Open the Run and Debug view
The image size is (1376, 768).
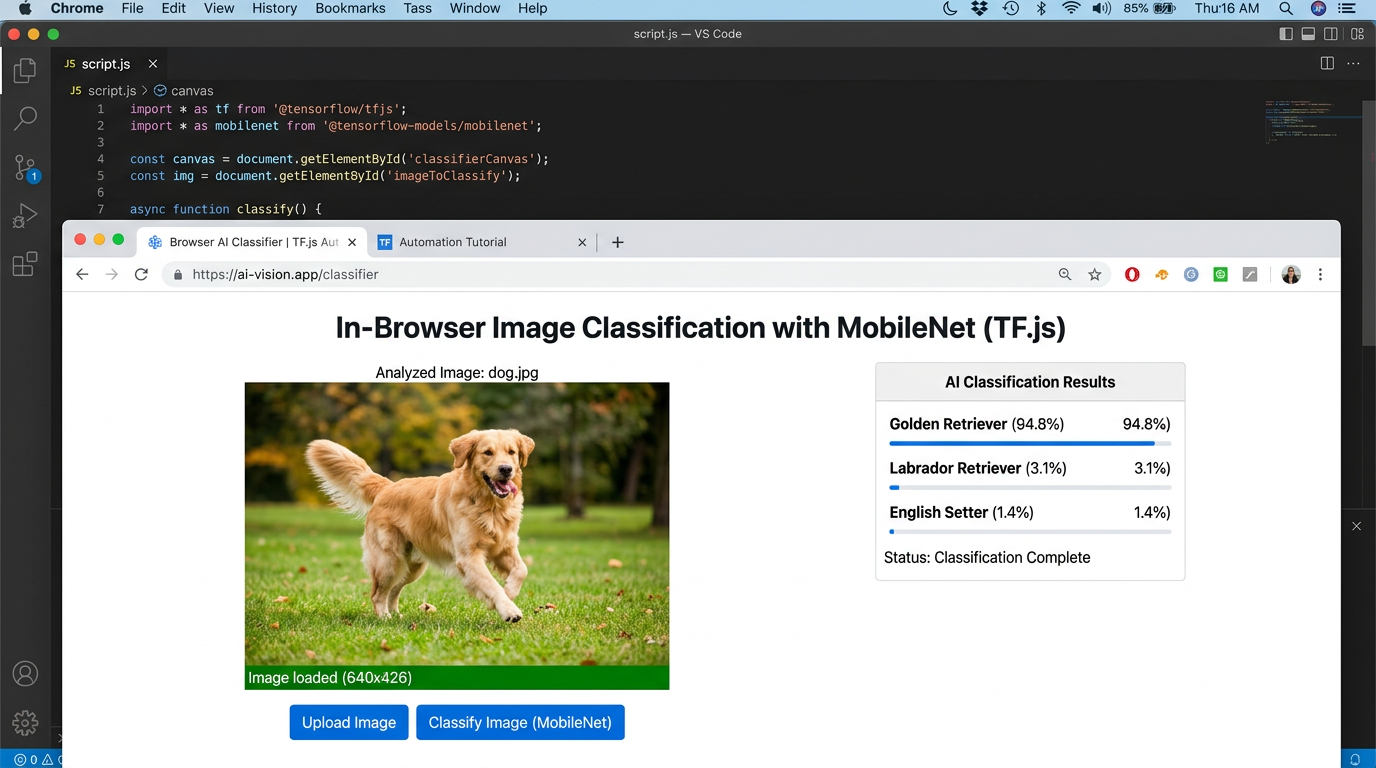click(25, 216)
